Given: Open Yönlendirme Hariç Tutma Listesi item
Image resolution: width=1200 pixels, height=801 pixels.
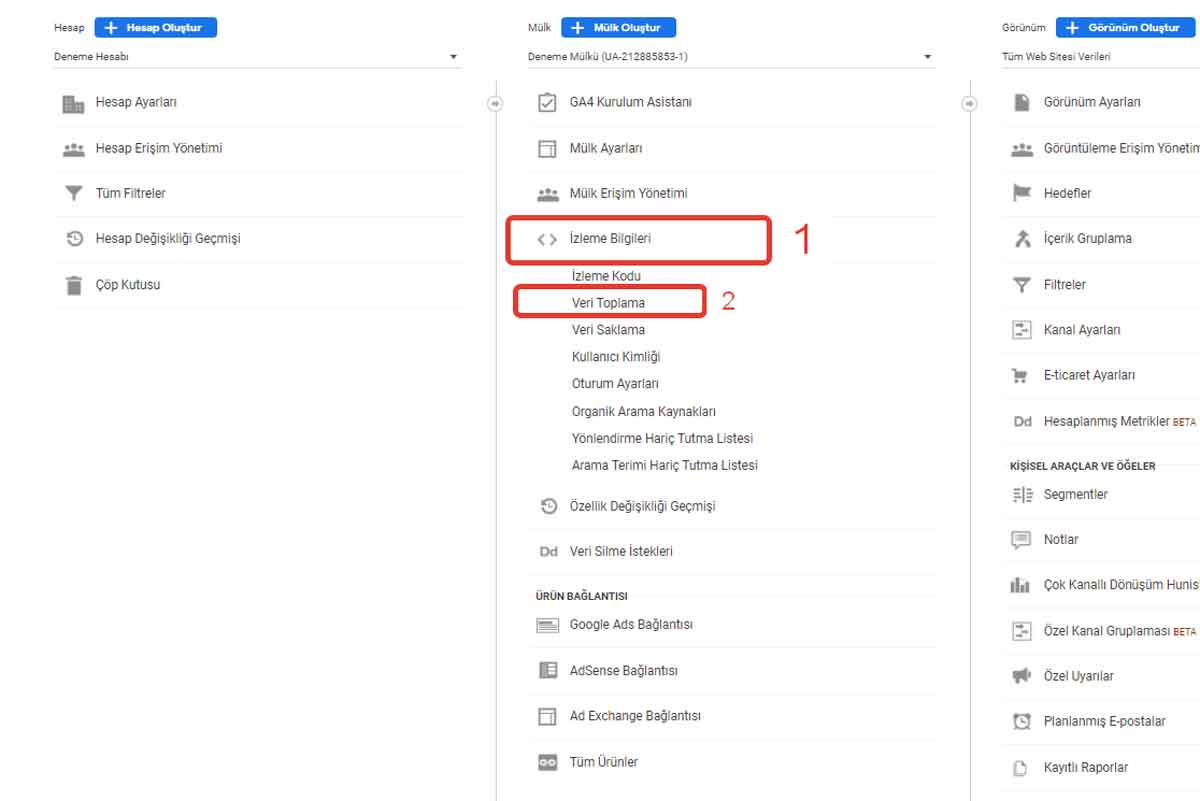Looking at the screenshot, I should (662, 438).
